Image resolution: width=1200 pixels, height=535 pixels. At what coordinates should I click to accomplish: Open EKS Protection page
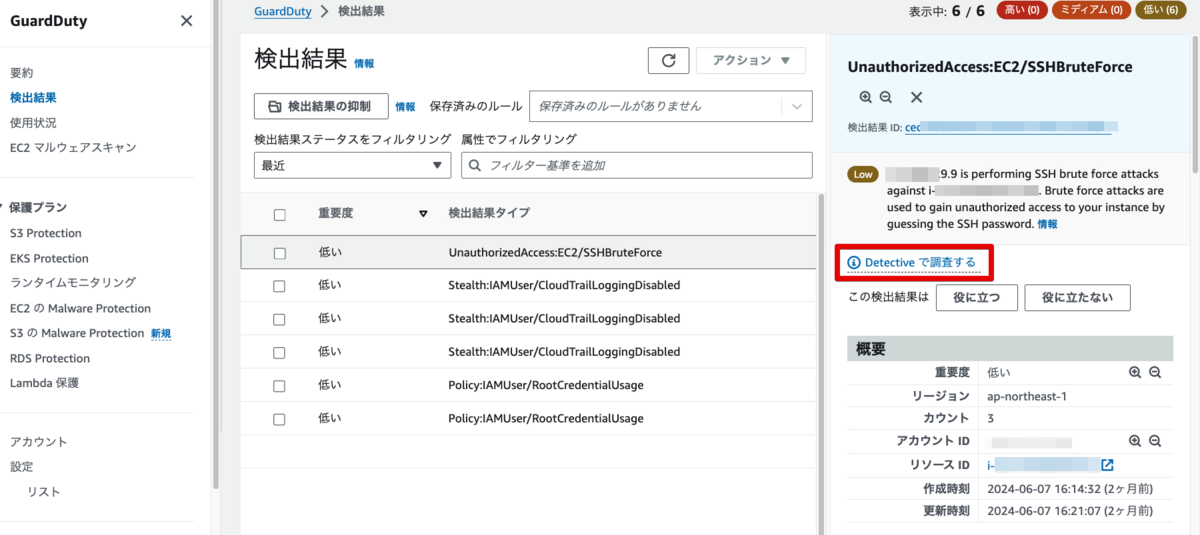[49, 258]
